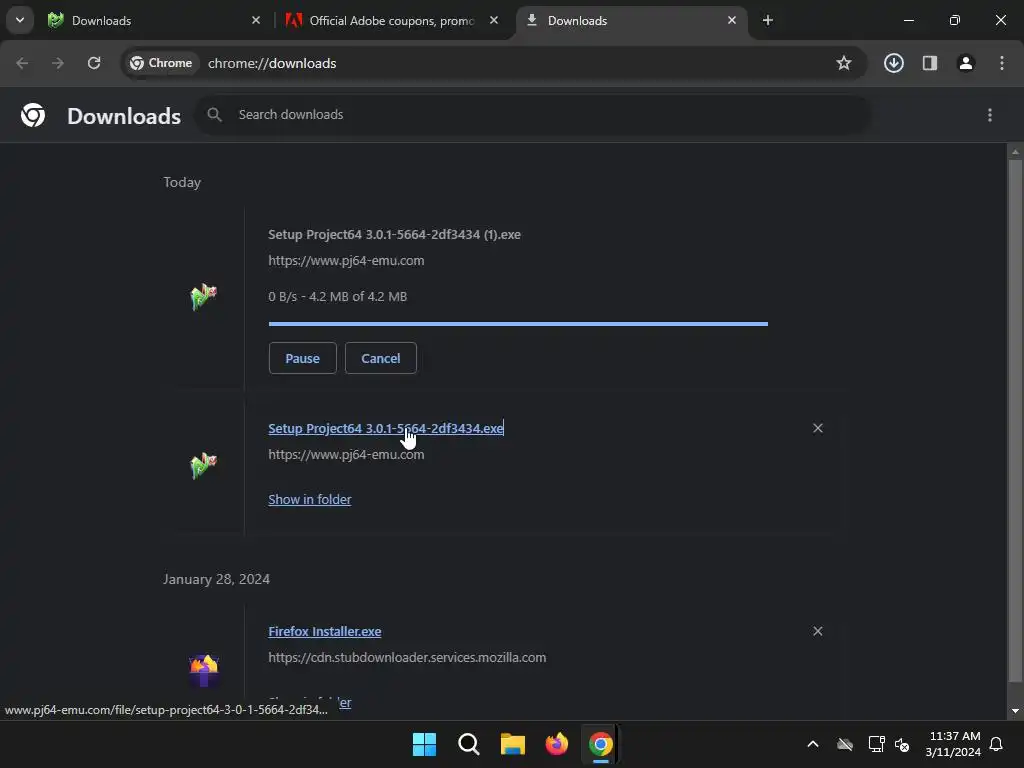Click the Chrome taskbar icon

601,744
